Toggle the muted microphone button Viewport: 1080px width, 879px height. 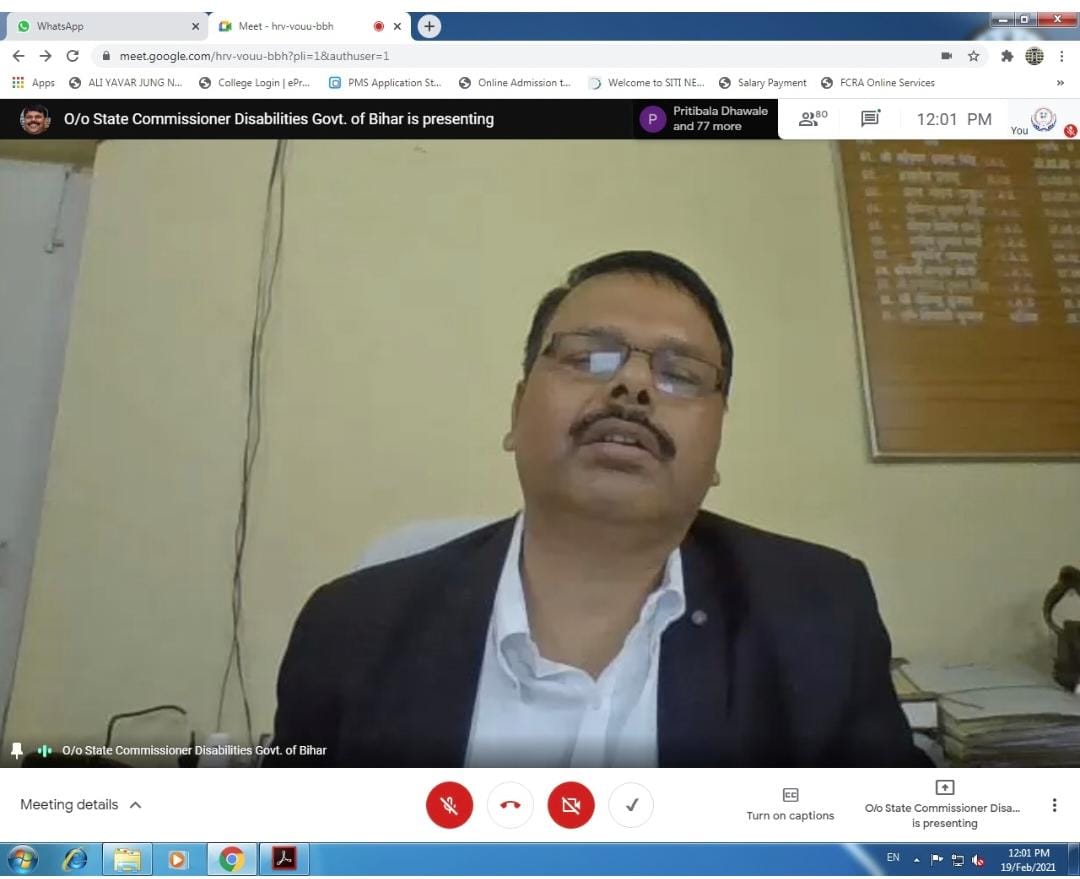[x=449, y=805]
